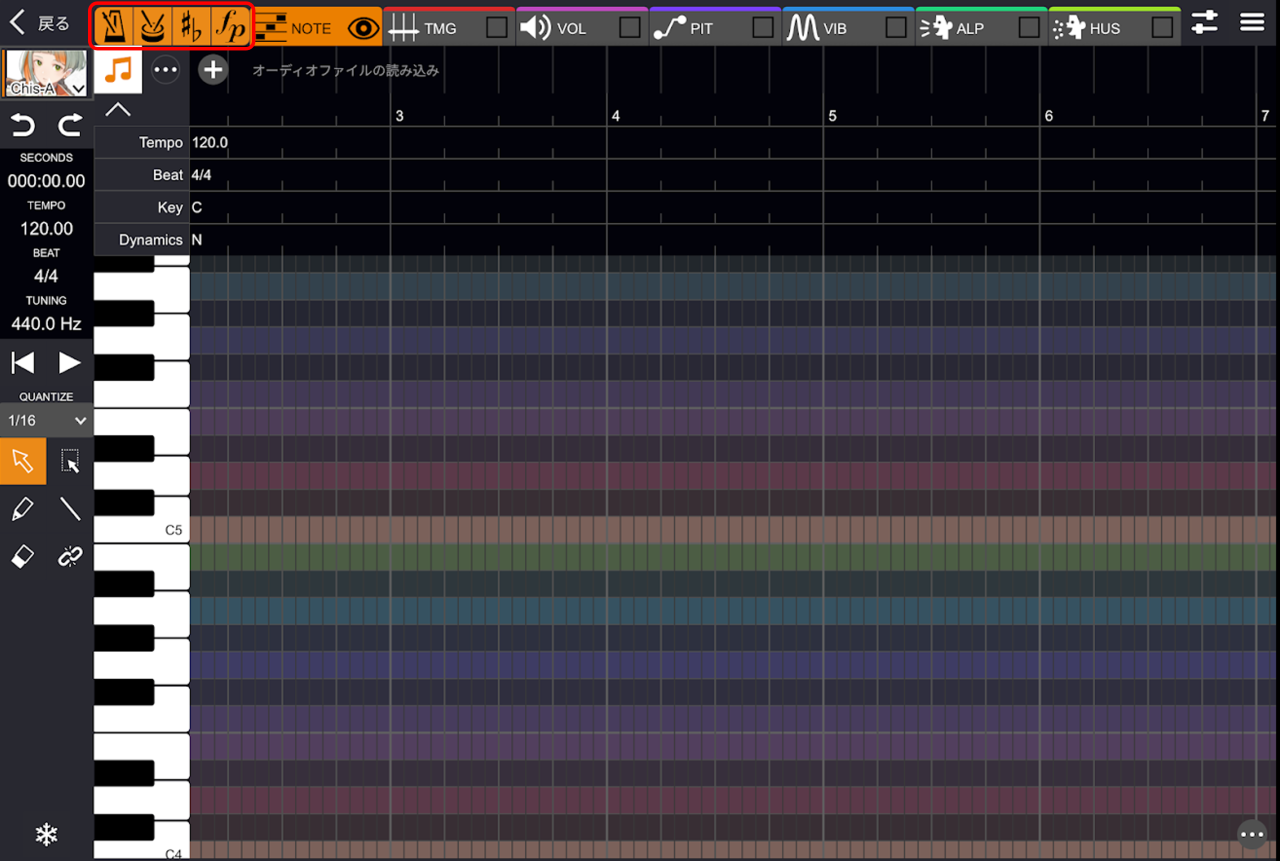
Task: Click the C marker in Key row
Action: point(197,207)
